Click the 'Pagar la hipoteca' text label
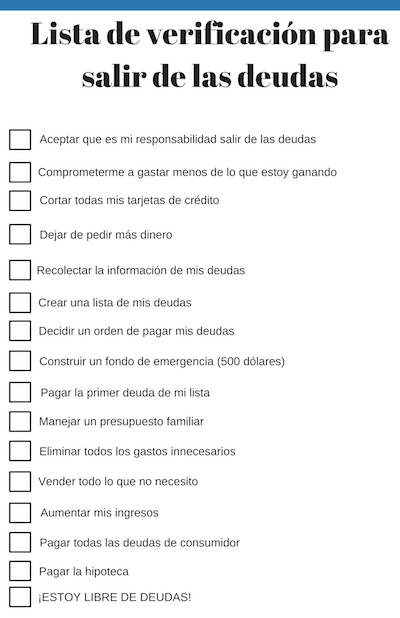 (x=84, y=572)
